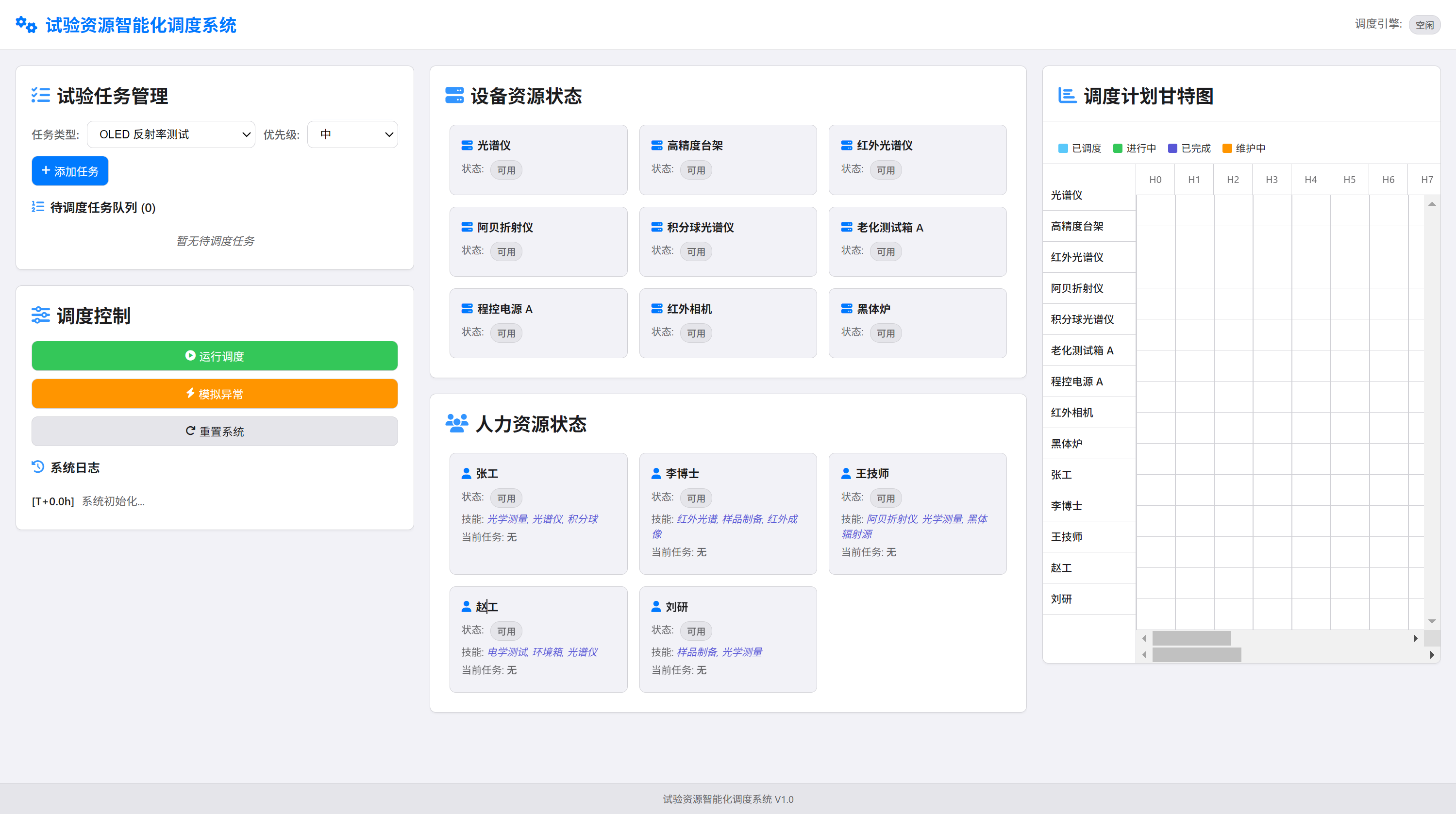Click the pending queue numbered list icon
The width and height of the screenshot is (1456, 814).
(38, 207)
